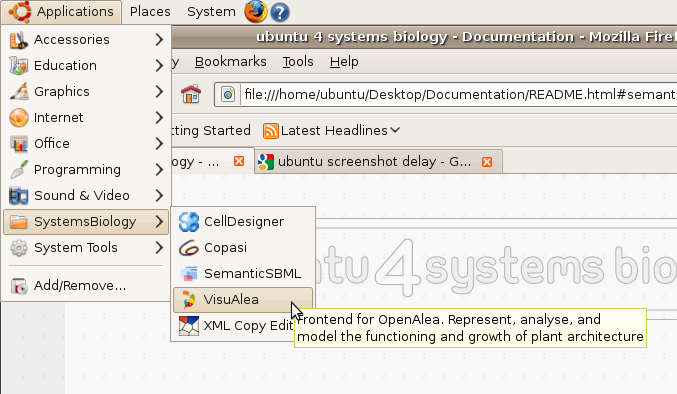Viewport: 677px width, 394px height.
Task: Open the Help icon in the top panel
Action: tap(280, 12)
